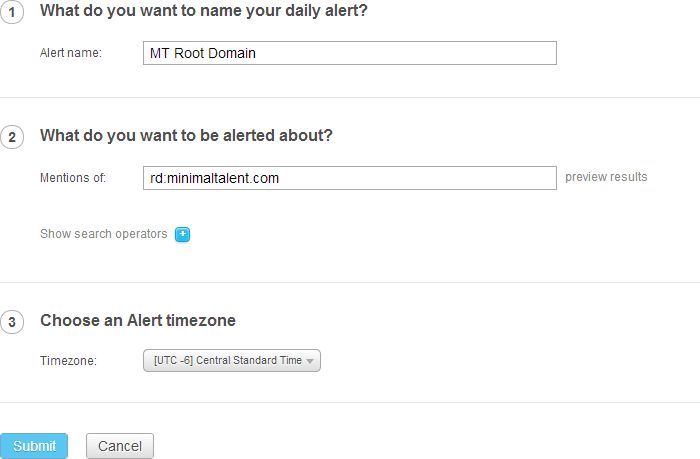Click the step 2 circle number icon

click(10, 137)
